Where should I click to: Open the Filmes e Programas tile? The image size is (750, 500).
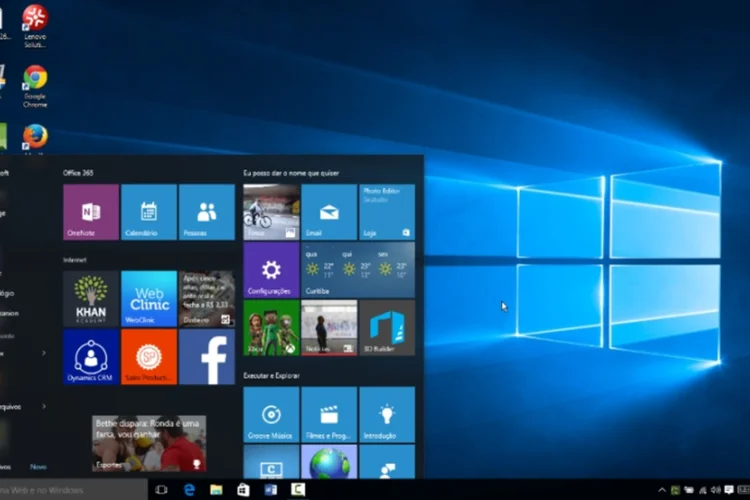[329, 414]
